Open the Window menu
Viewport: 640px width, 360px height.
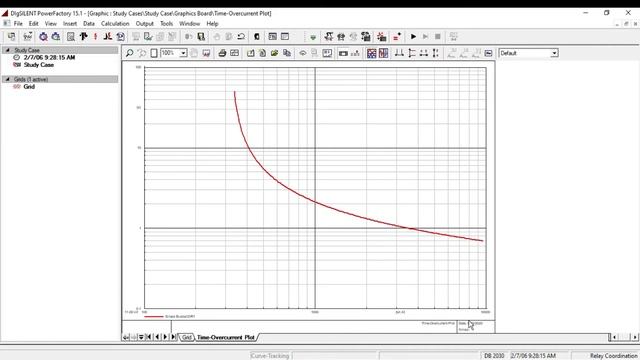coord(189,24)
